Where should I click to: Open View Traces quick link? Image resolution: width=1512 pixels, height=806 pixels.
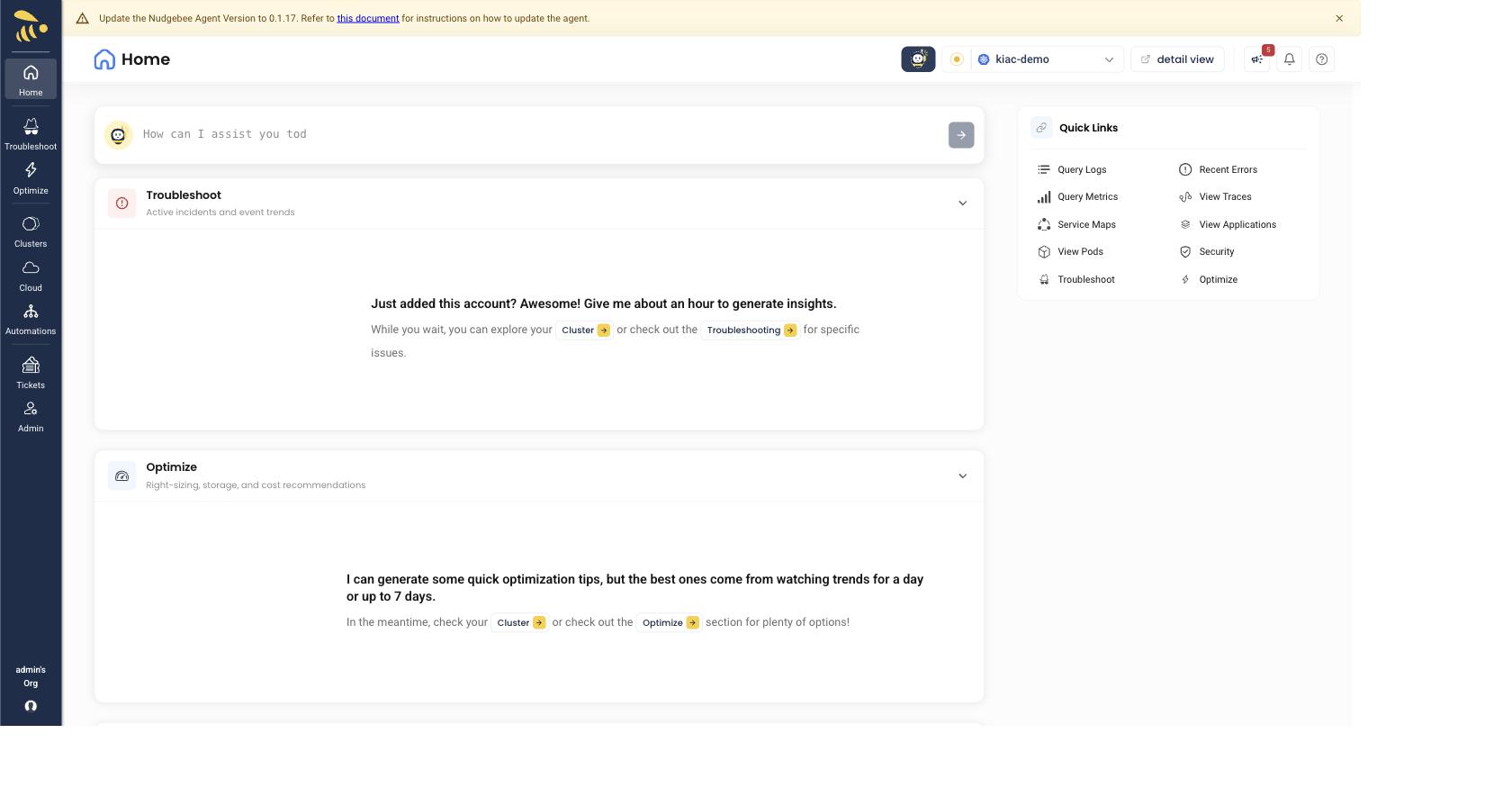[x=1215, y=197]
